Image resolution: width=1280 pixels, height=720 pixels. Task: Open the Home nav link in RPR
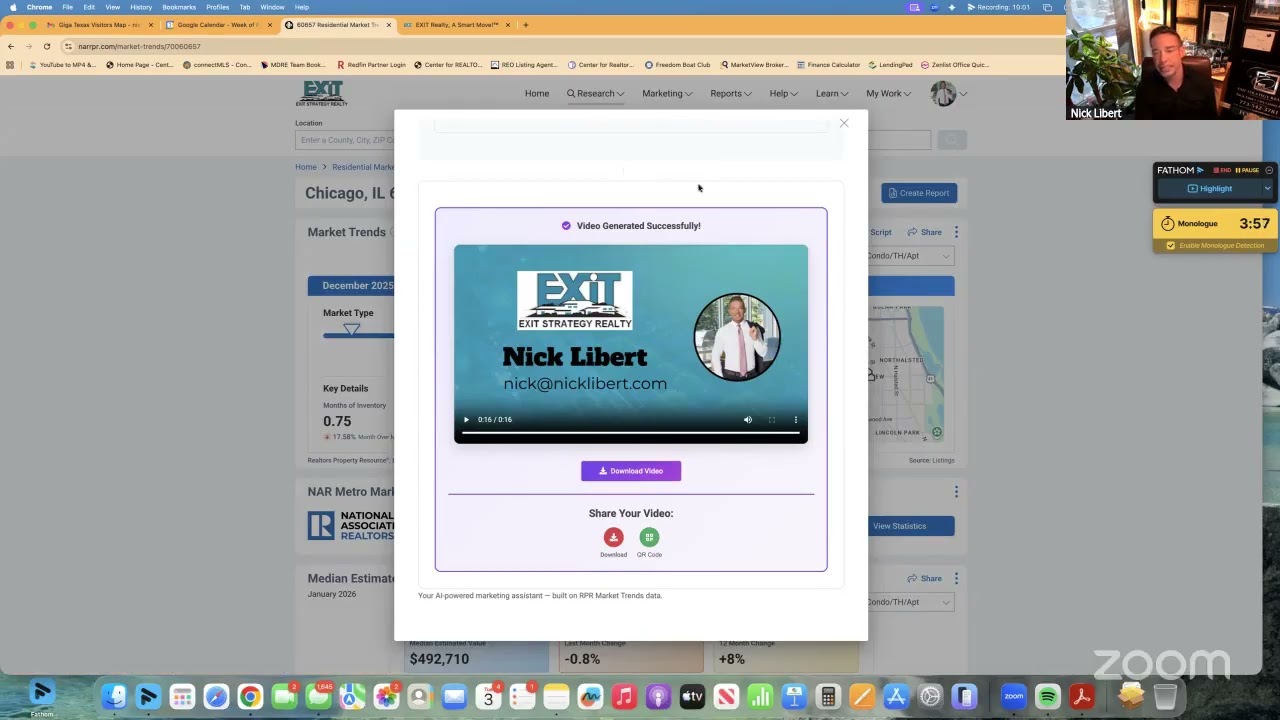pos(537,93)
